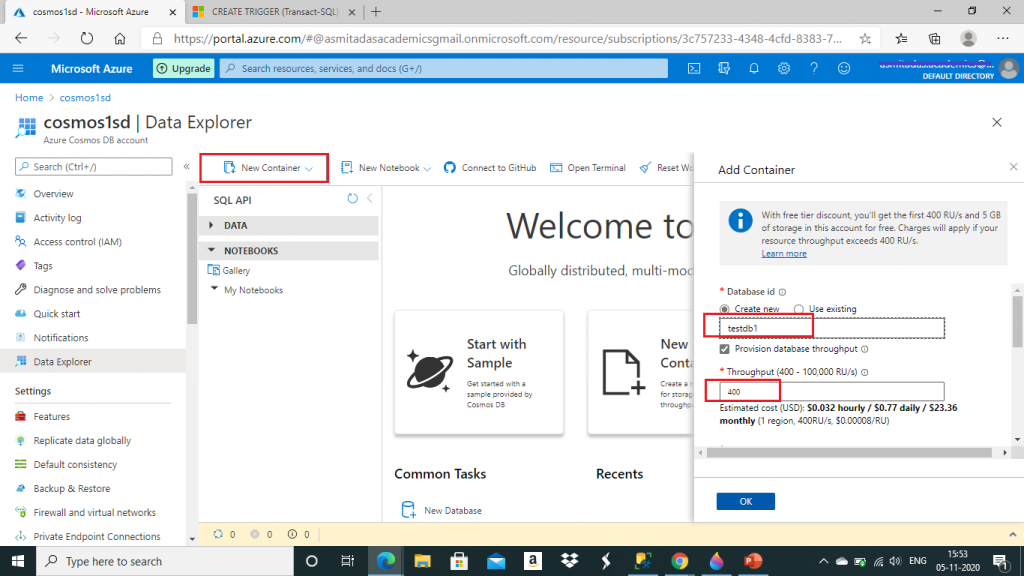Close the Data Explorer blade
1024x576 pixels.
click(x=997, y=122)
